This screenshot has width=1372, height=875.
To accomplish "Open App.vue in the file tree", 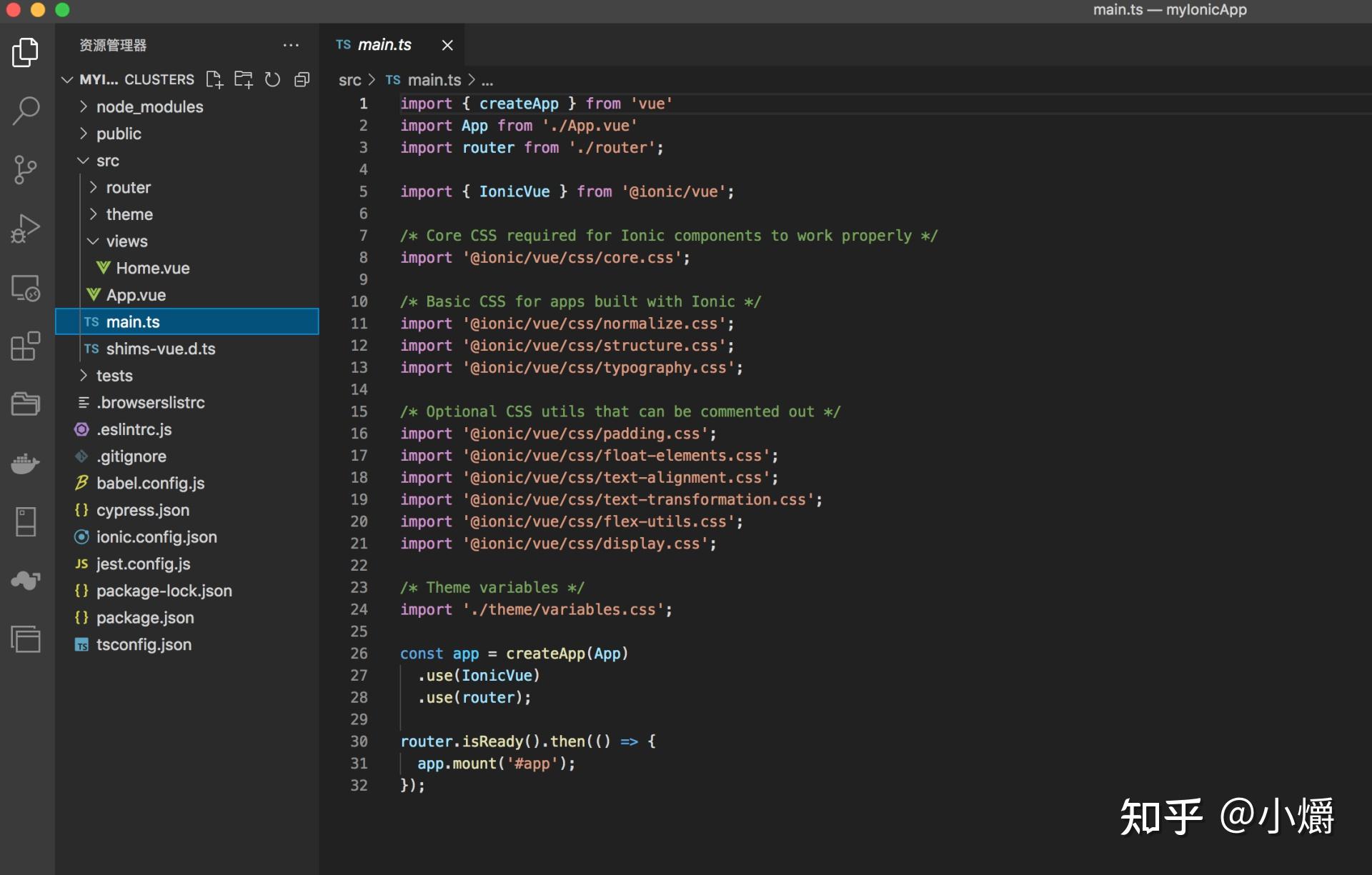I will point(188,295).
